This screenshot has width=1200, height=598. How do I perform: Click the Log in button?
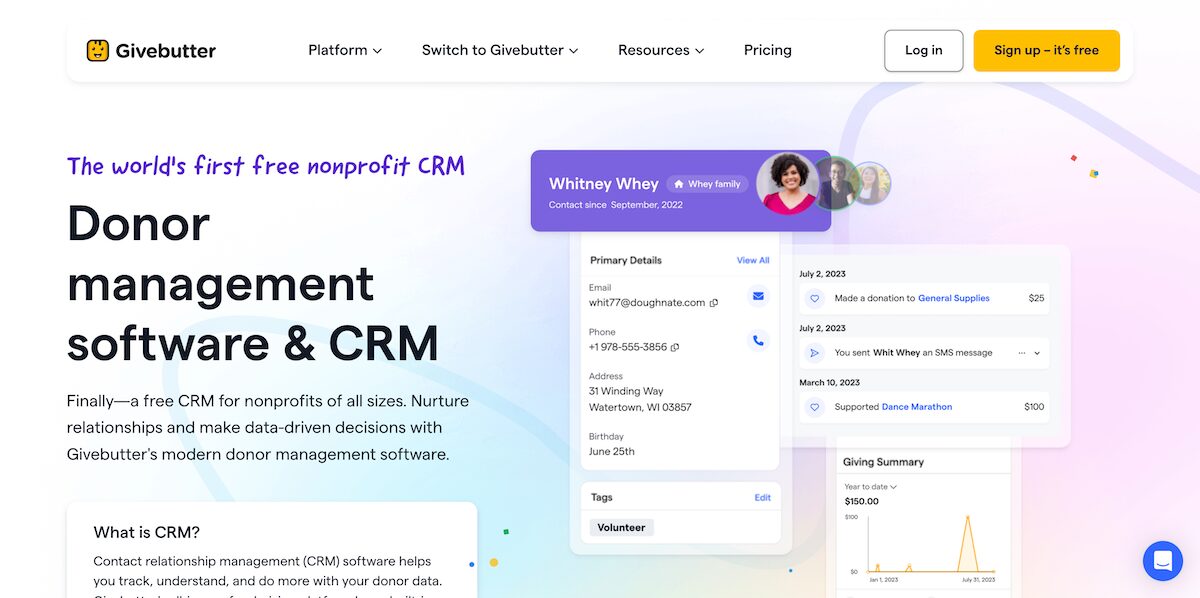923,50
